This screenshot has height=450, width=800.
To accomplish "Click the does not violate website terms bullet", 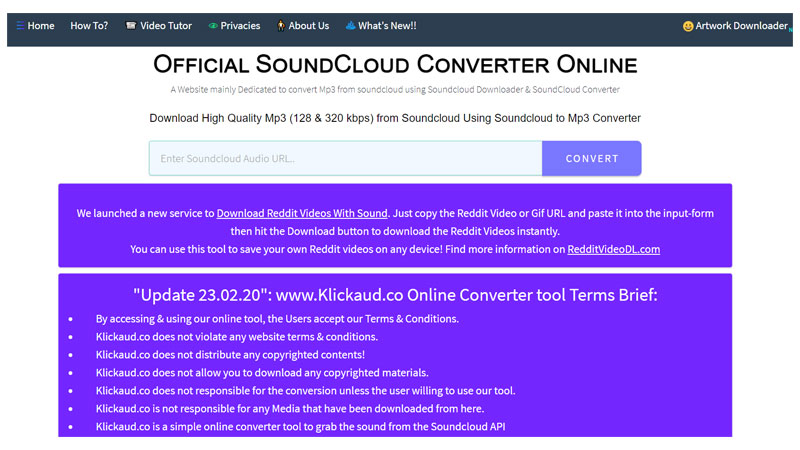I will point(237,337).
